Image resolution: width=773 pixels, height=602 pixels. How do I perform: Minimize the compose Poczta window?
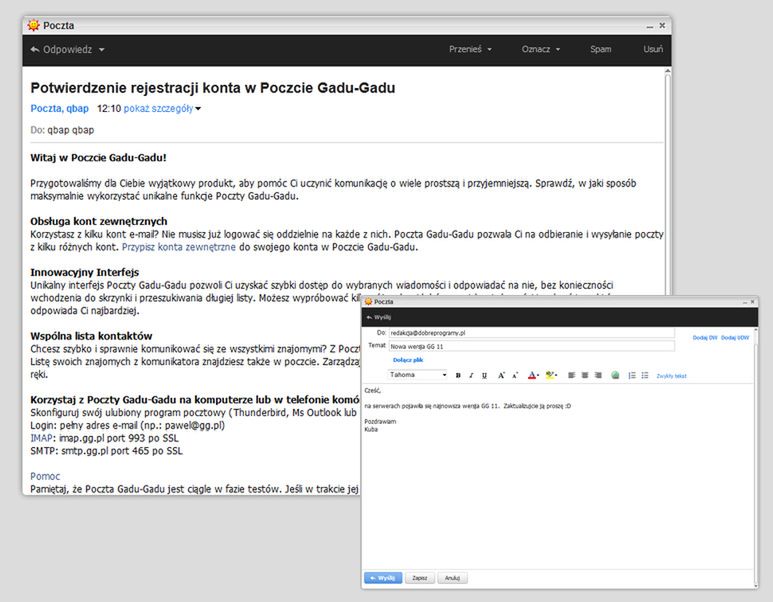745,302
